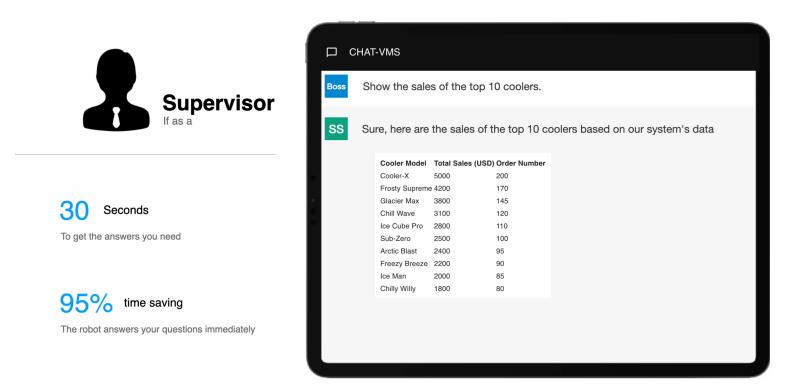Click the chat bubble icon beside CHAT-VMS
The width and height of the screenshot is (787, 387).
pyautogui.click(x=331, y=52)
